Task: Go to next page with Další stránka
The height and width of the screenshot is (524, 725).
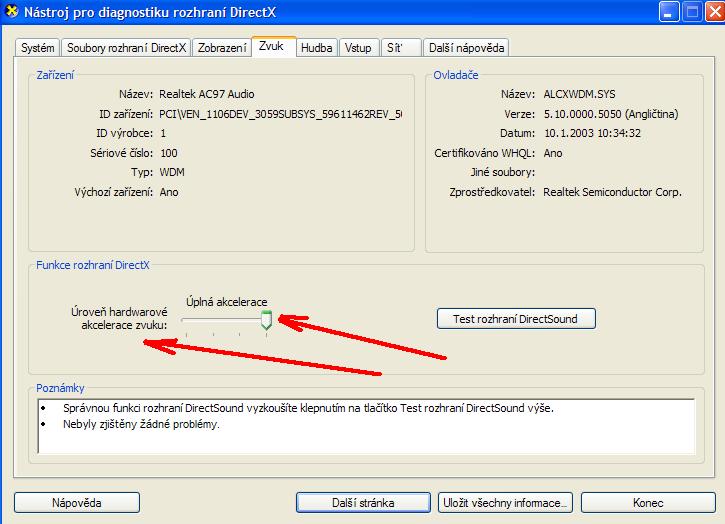Action: tap(363, 502)
